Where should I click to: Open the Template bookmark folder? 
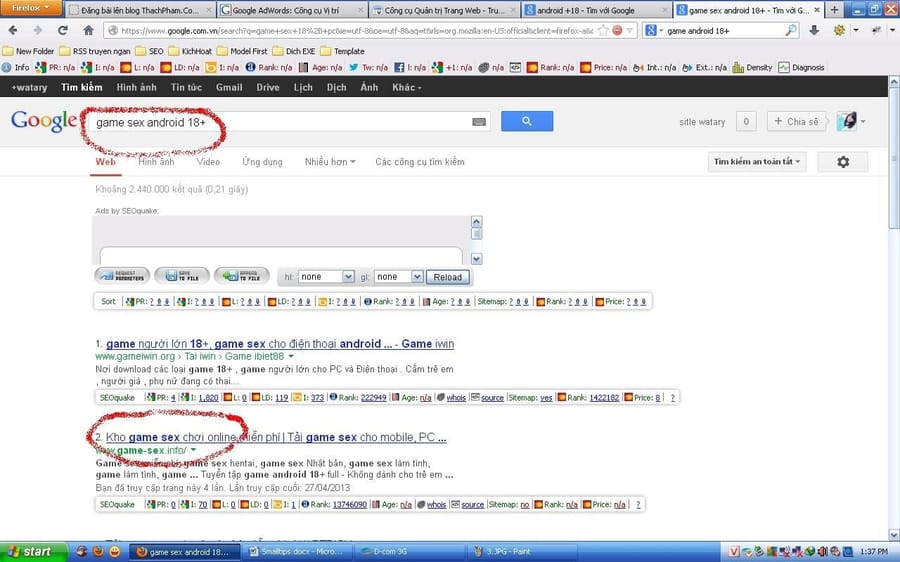[343, 51]
